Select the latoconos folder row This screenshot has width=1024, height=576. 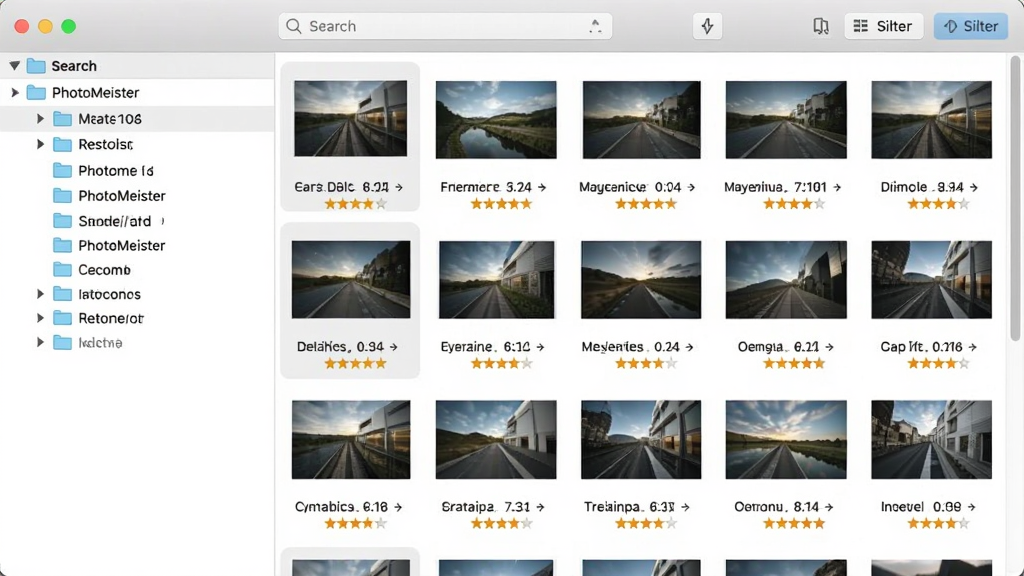click(137, 295)
